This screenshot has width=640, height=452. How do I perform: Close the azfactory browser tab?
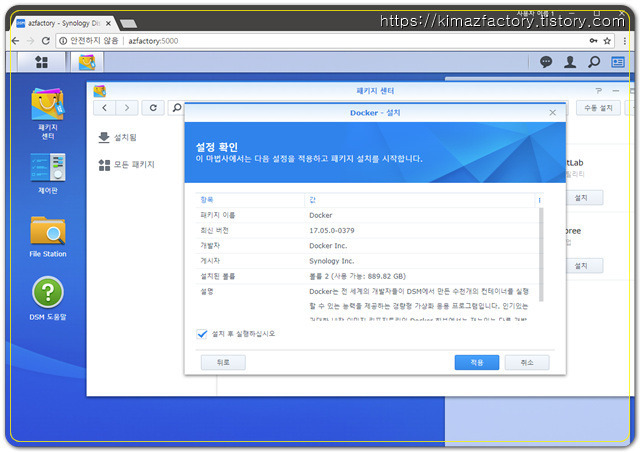click(x=108, y=24)
